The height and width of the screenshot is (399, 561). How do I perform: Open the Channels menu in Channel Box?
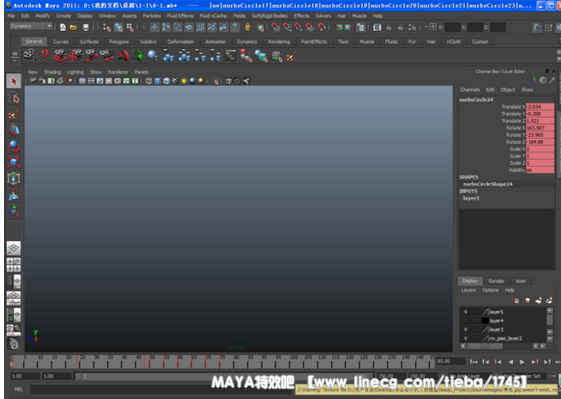[x=470, y=89]
